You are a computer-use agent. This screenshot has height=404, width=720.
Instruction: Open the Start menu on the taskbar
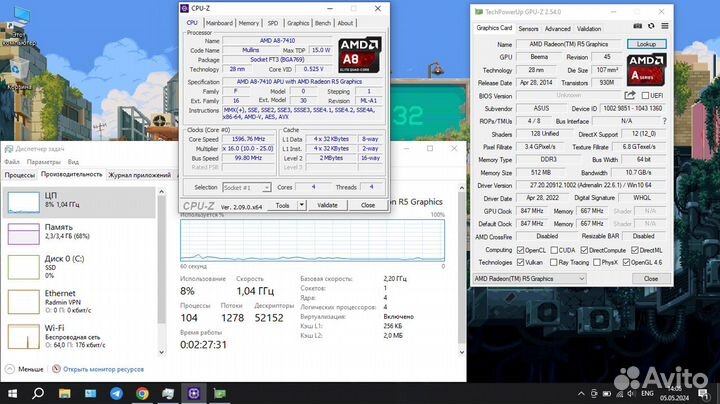click(12, 393)
